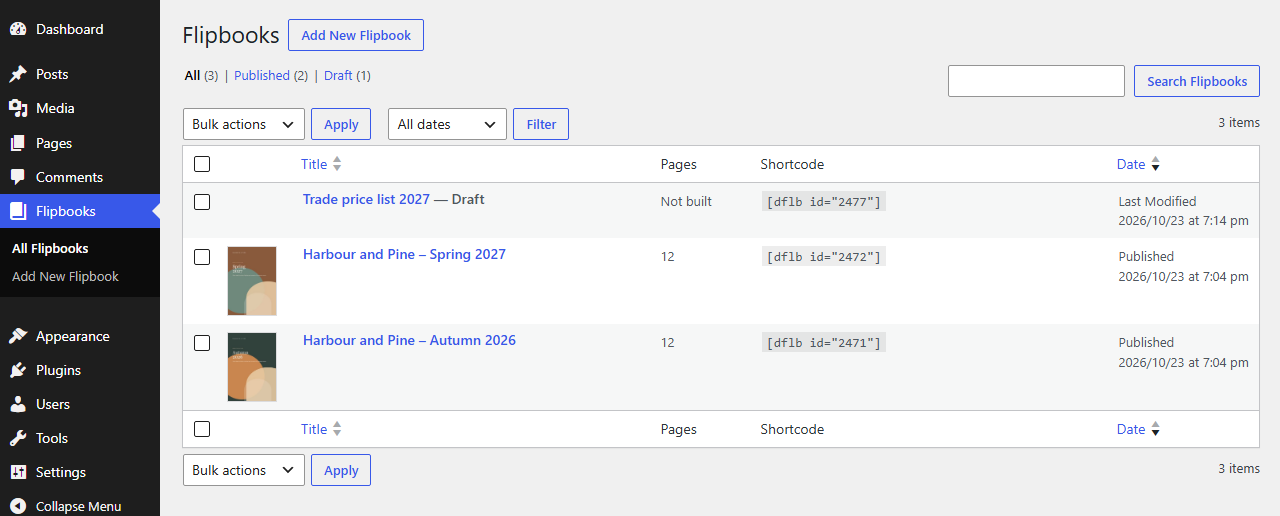1280x516 pixels.
Task: Click the Media library icon
Action: [18, 108]
